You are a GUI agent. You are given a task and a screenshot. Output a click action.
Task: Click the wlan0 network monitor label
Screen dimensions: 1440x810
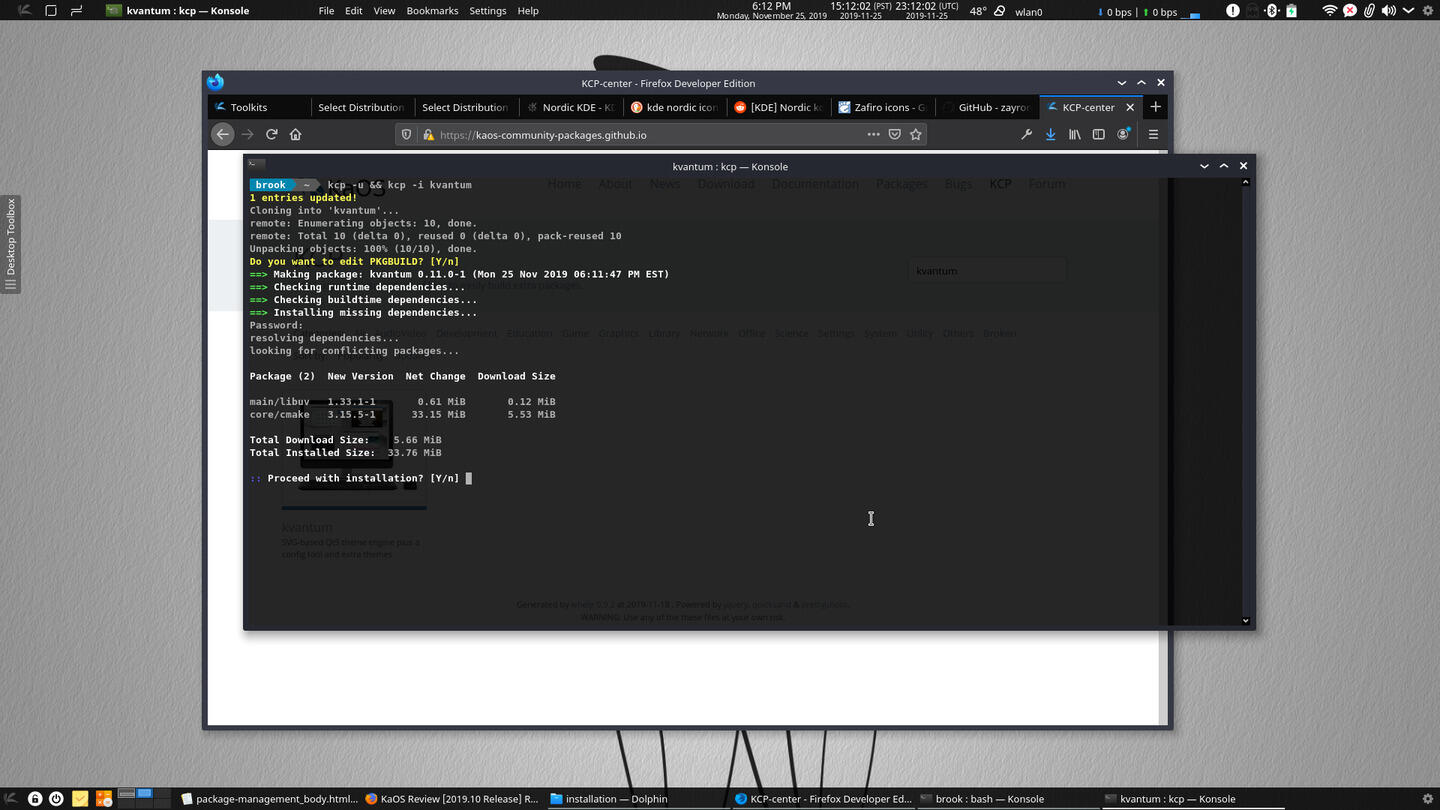click(x=1029, y=12)
